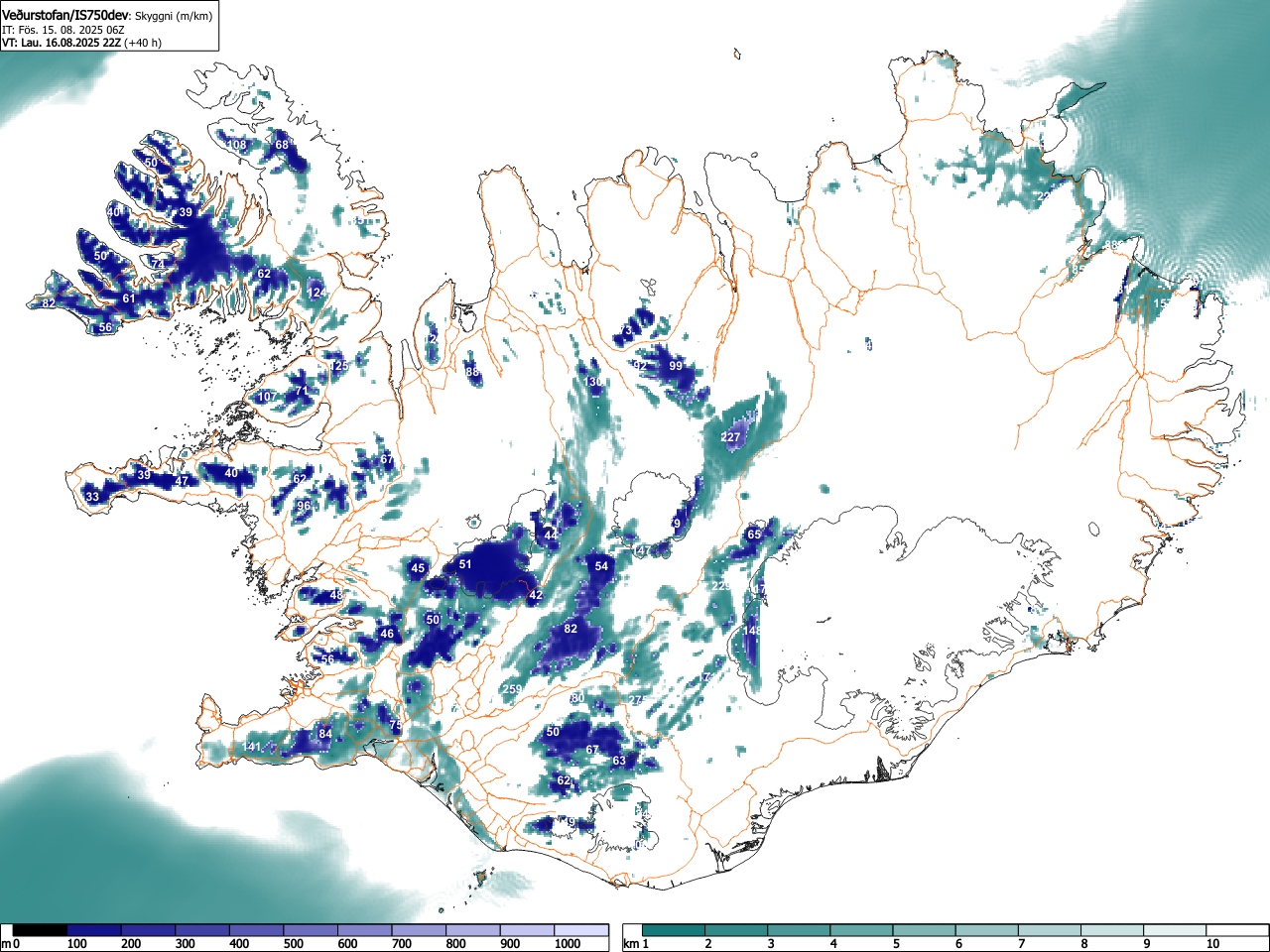Click the '124' visibility value on the map
Image resolution: width=1270 pixels, height=952 pixels.
tap(317, 293)
